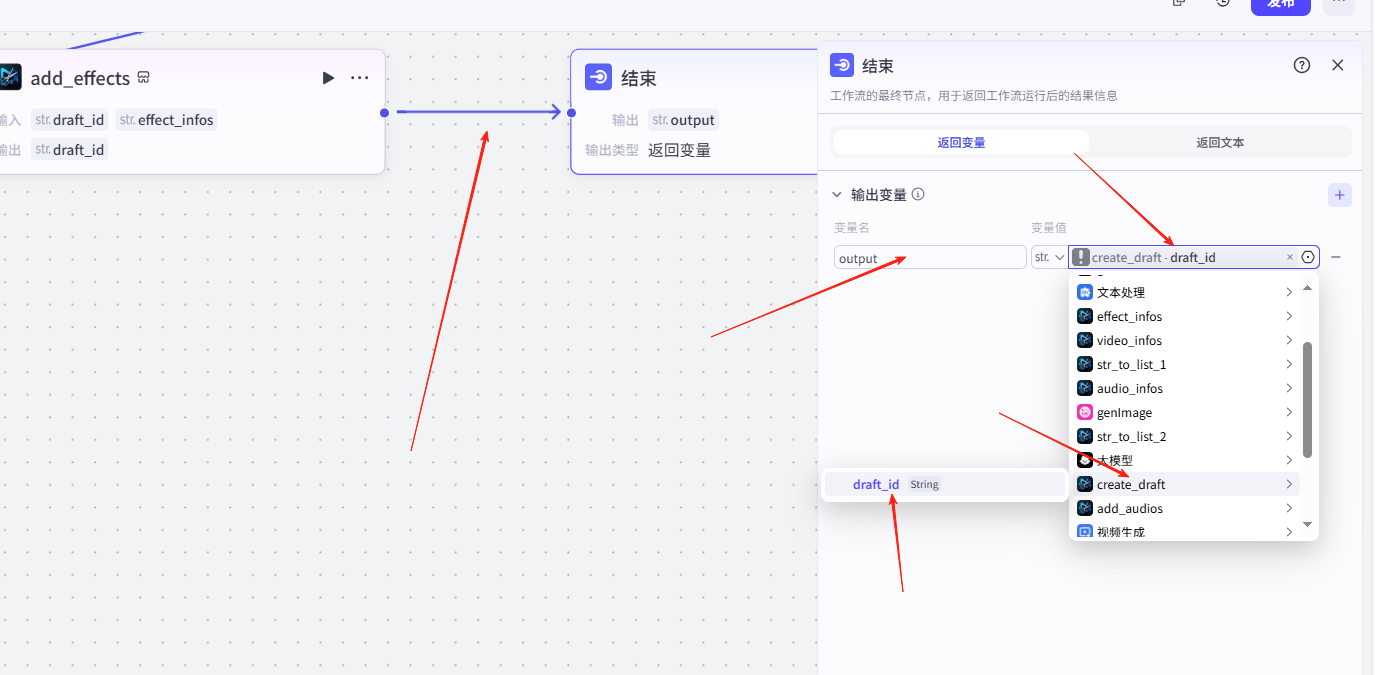The image size is (1375, 675).
Task: Add a new output variable with plus
Action: (x=1339, y=195)
